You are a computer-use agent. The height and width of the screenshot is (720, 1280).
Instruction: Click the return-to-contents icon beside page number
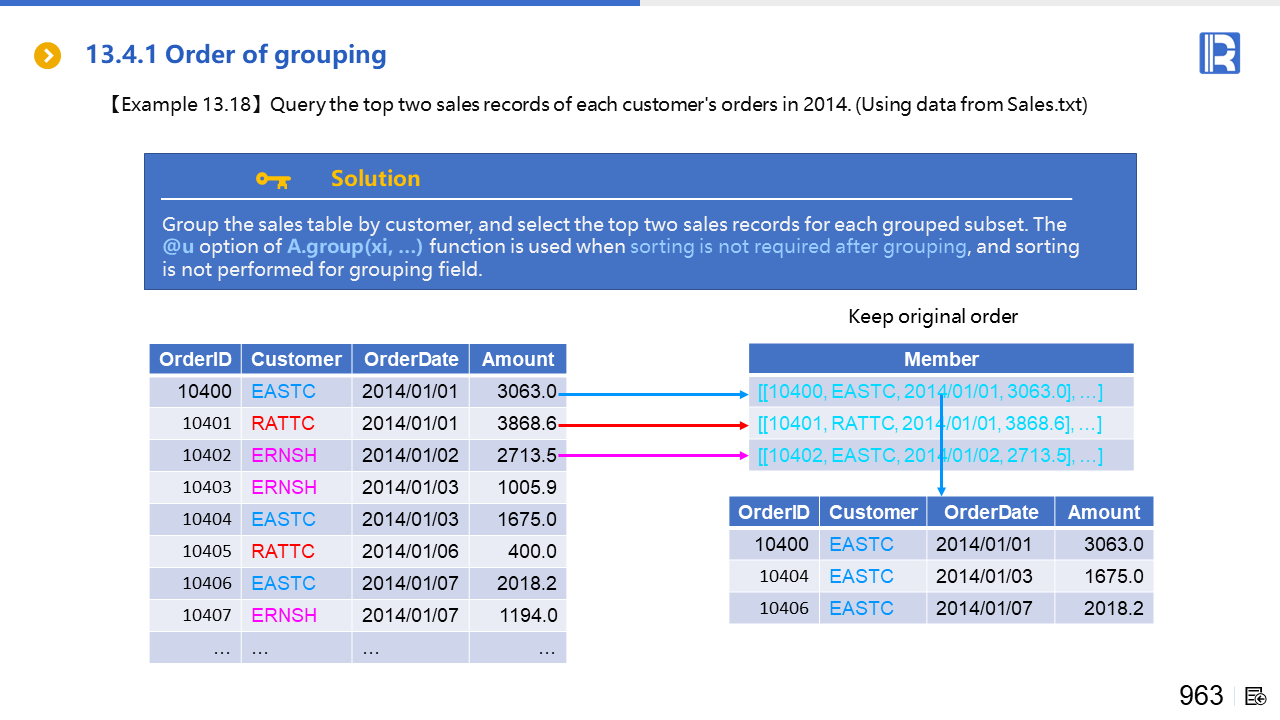pyautogui.click(x=1256, y=696)
